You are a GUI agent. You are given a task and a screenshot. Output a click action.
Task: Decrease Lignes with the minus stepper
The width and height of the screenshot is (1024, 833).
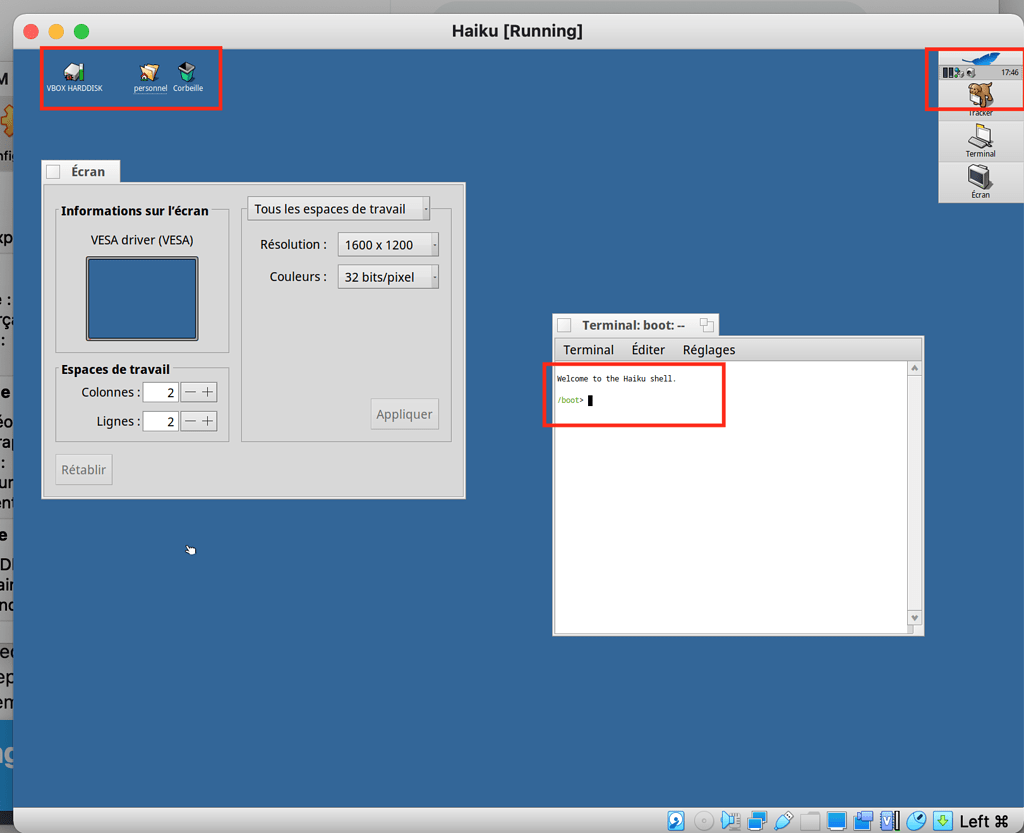190,421
